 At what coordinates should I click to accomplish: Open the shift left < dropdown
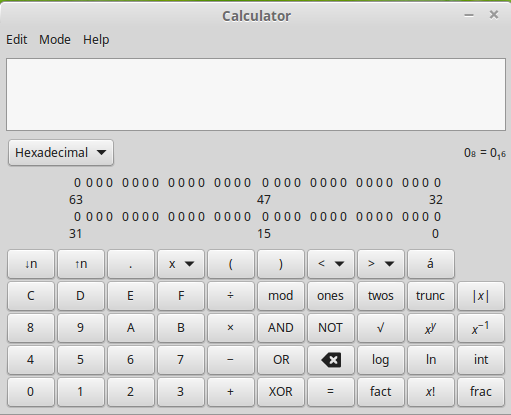click(x=331, y=264)
